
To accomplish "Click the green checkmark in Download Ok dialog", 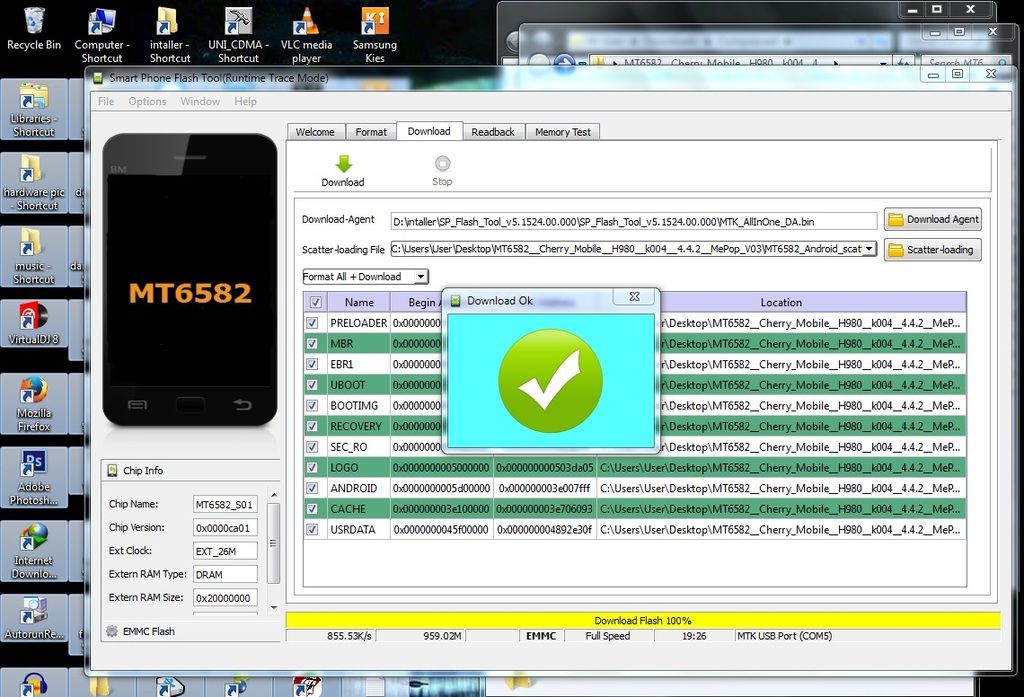I will pos(550,380).
